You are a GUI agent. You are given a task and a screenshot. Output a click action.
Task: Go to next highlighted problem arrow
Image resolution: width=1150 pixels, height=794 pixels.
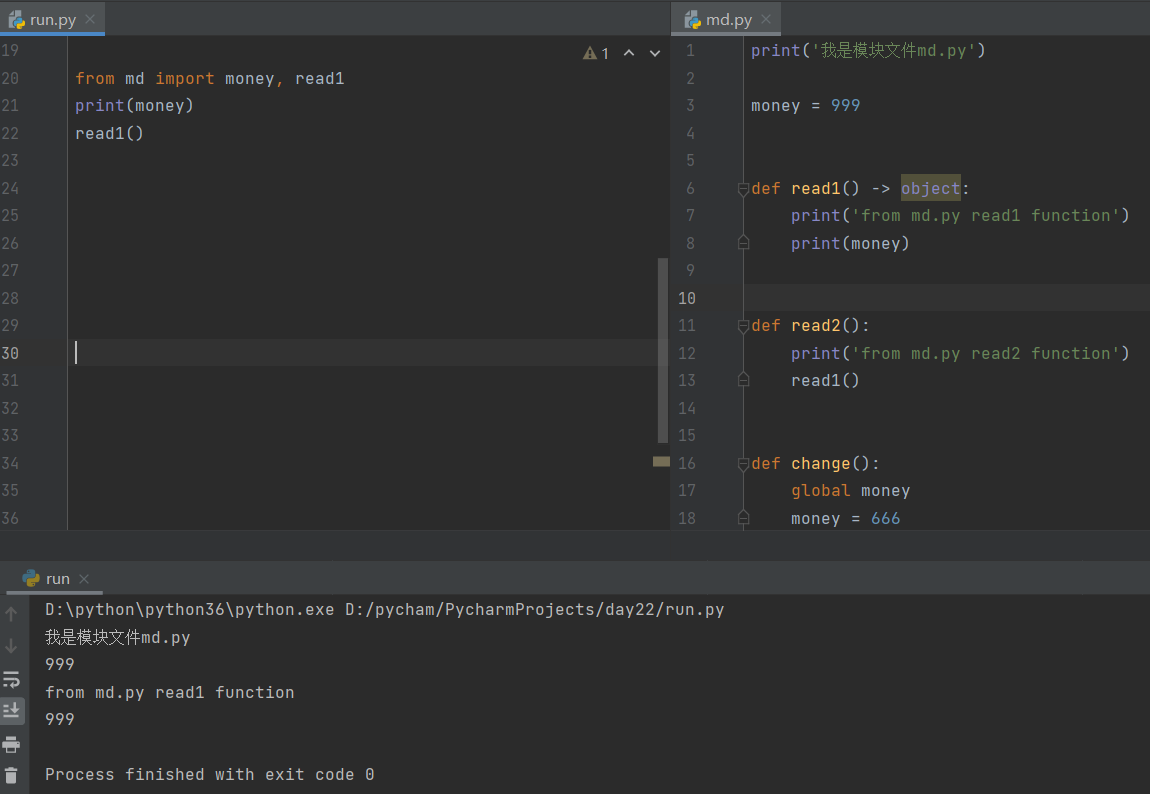coord(655,53)
